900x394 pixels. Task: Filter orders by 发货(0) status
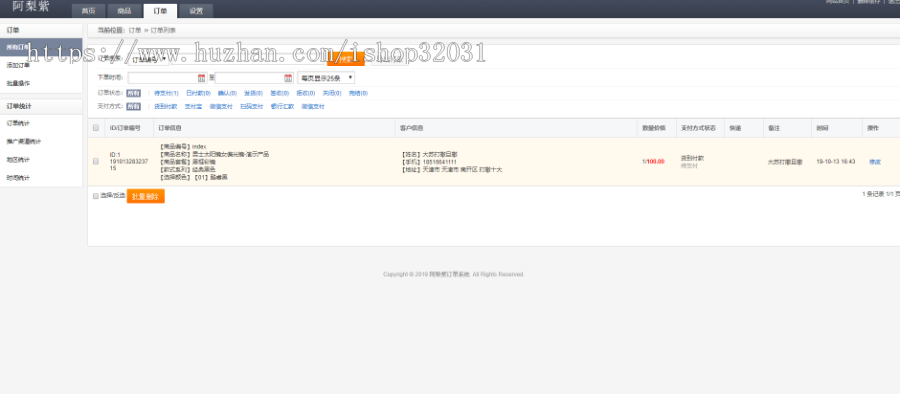[x=253, y=93]
